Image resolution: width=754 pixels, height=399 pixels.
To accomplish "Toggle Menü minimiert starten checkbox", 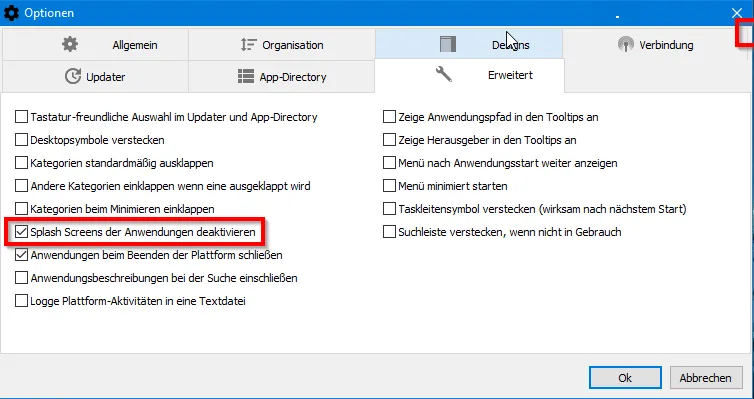I will (389, 186).
